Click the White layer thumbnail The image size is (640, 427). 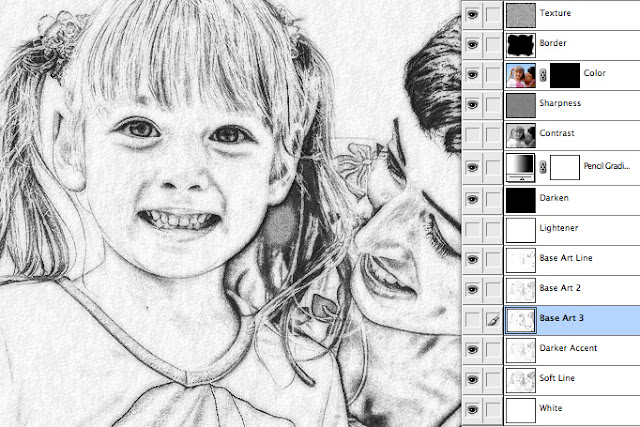tap(521, 411)
